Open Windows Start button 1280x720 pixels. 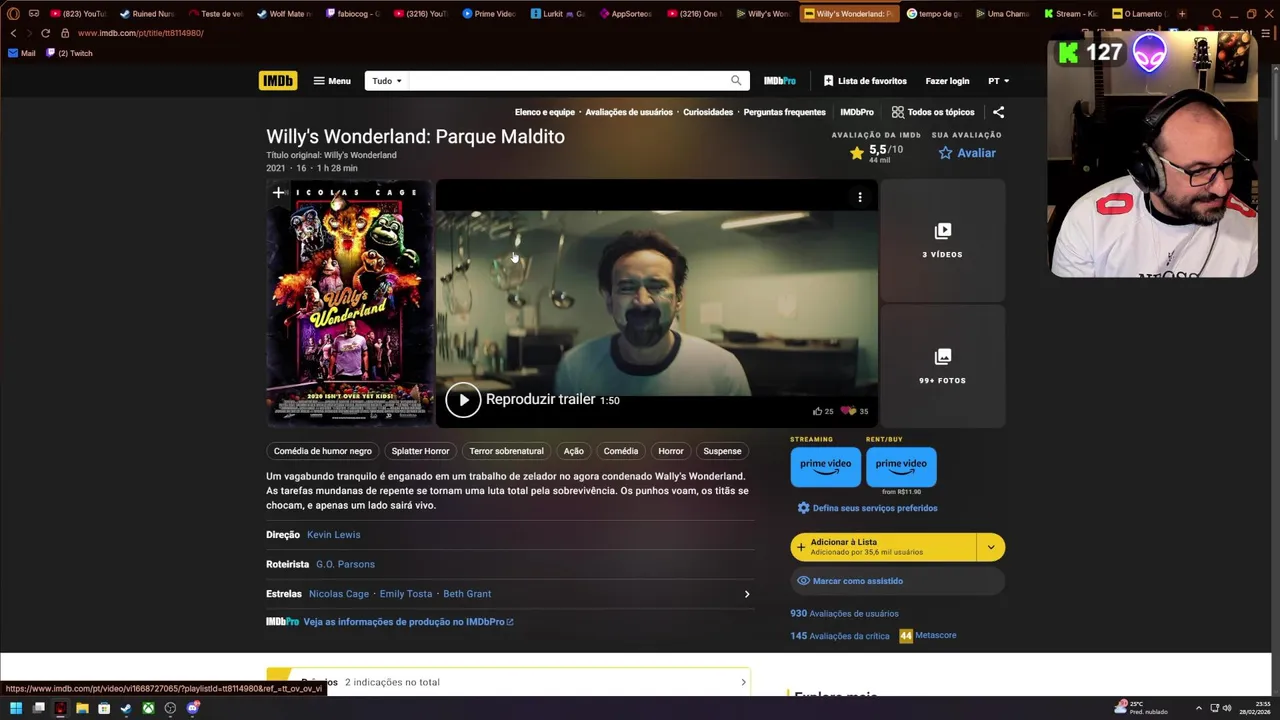15,708
